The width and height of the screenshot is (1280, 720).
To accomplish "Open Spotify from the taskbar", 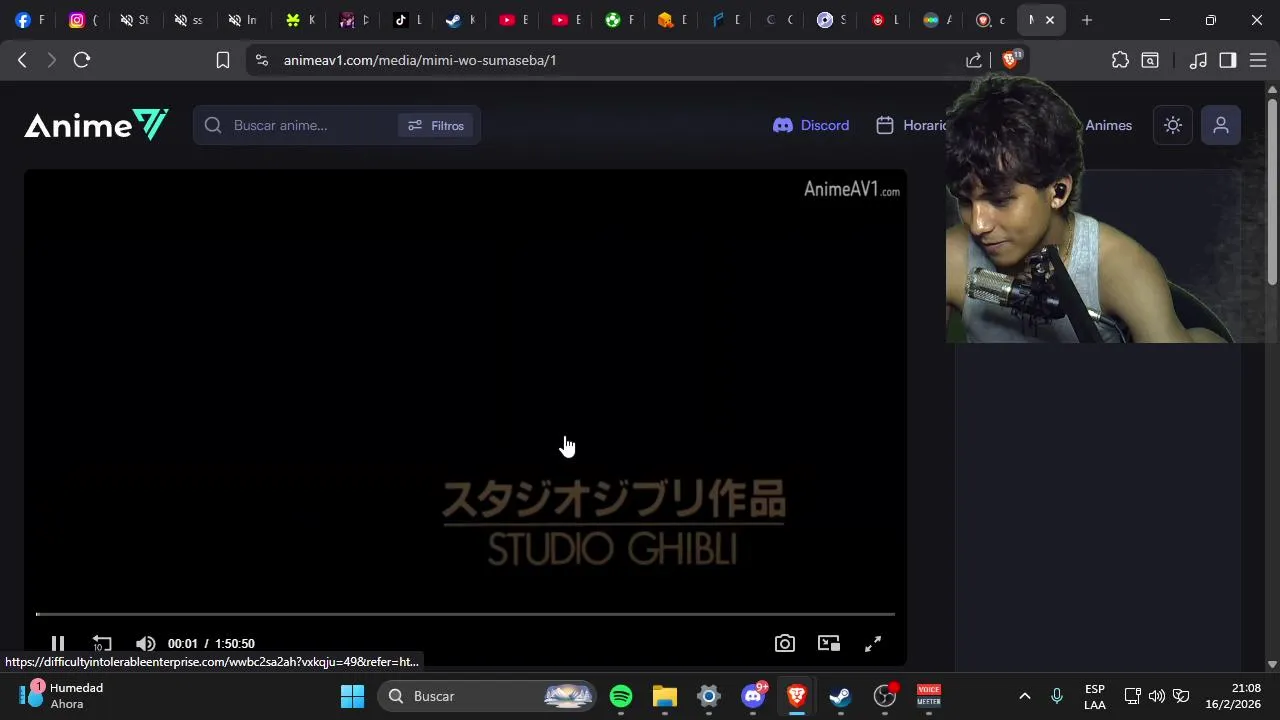I will pyautogui.click(x=621, y=696).
